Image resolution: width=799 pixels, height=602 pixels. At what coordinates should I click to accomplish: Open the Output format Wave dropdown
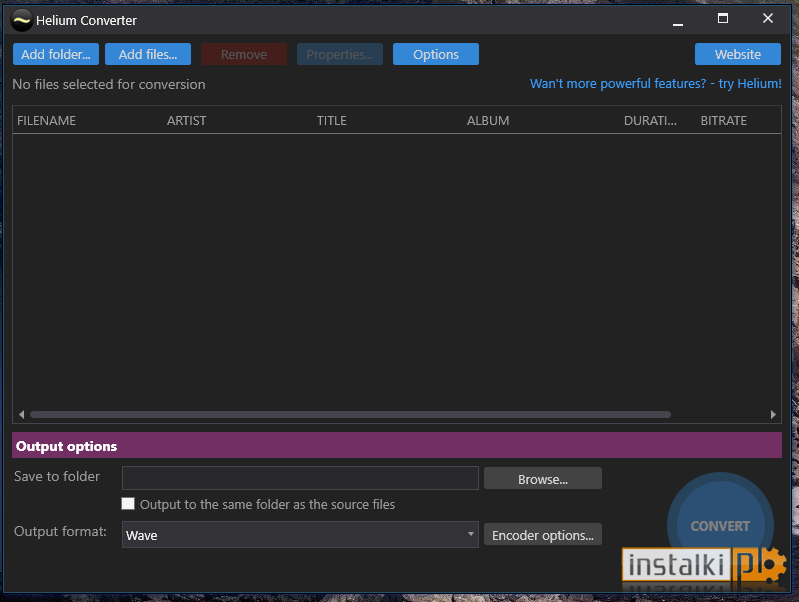point(300,535)
